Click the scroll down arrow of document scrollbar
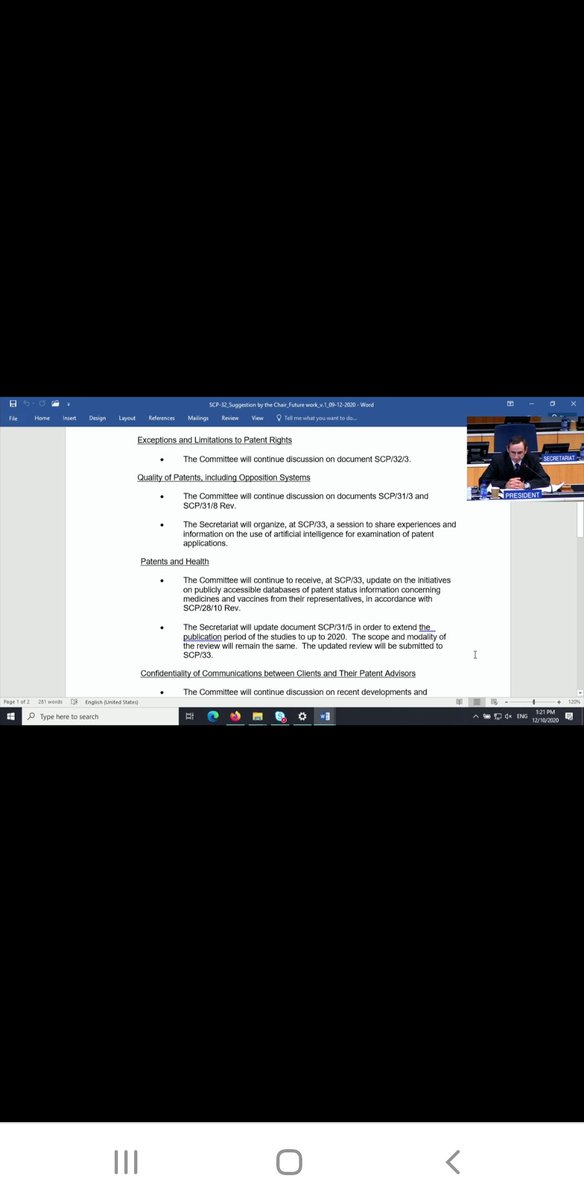The width and height of the screenshot is (584, 1200). point(580,693)
